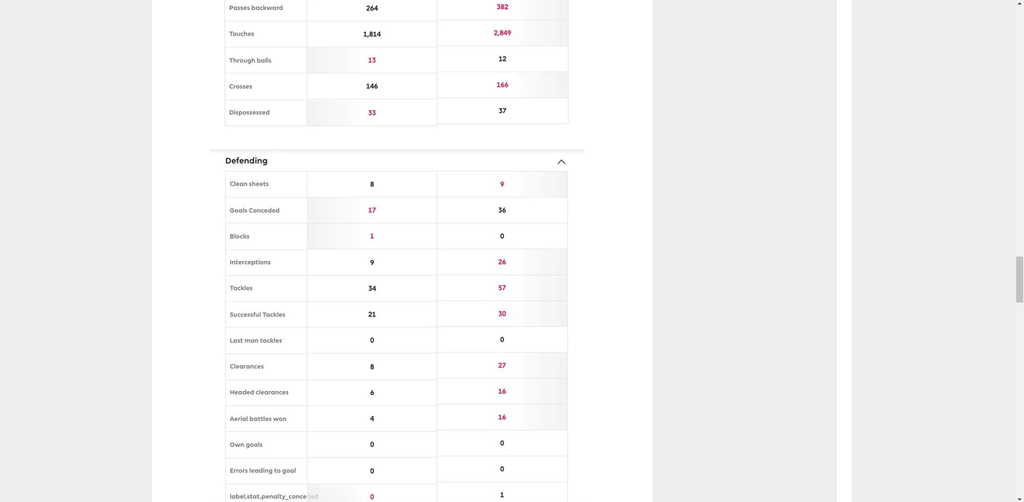Select the Own goals row label
This screenshot has width=1024, height=502.
pos(246,445)
